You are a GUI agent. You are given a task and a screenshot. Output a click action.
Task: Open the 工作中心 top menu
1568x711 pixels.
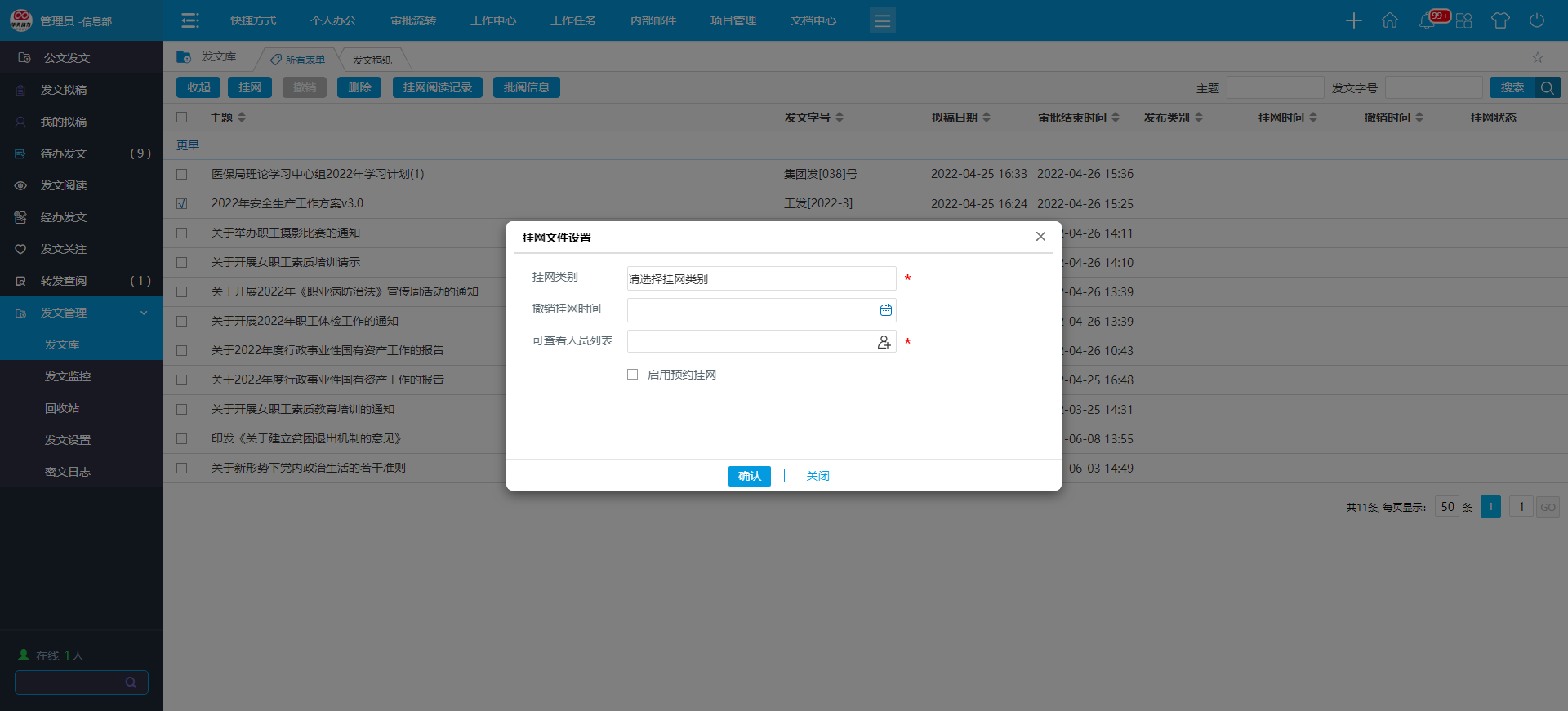point(493,20)
